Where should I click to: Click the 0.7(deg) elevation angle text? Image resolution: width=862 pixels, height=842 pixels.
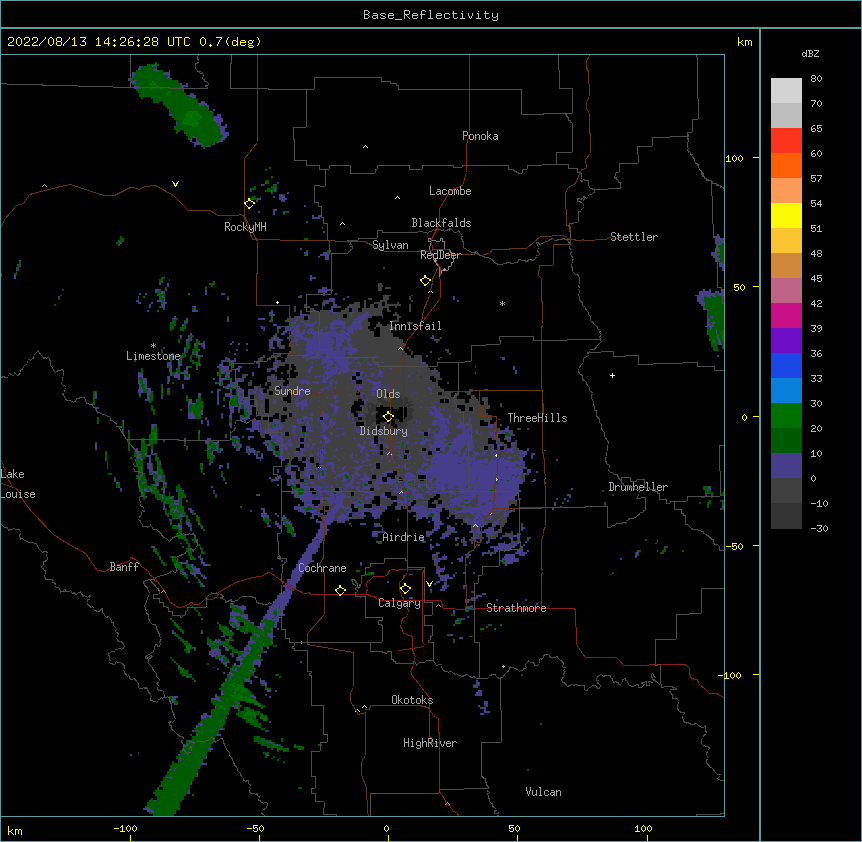(x=230, y=42)
